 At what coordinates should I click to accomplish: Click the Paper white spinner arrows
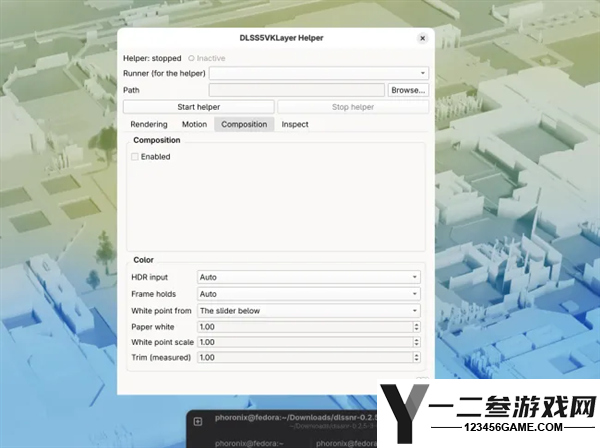tap(417, 327)
